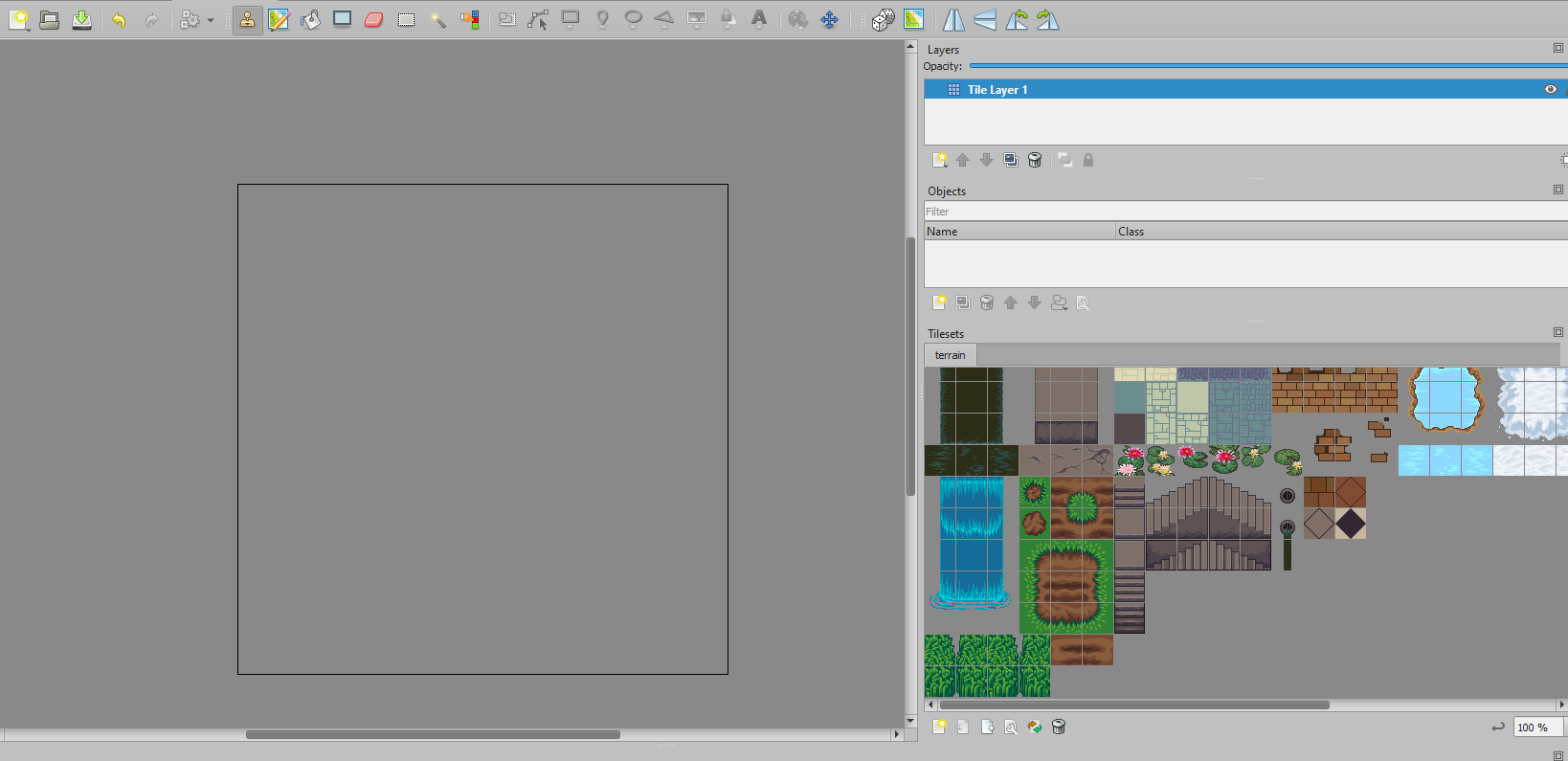Select the Insert Polygon tool

click(664, 19)
